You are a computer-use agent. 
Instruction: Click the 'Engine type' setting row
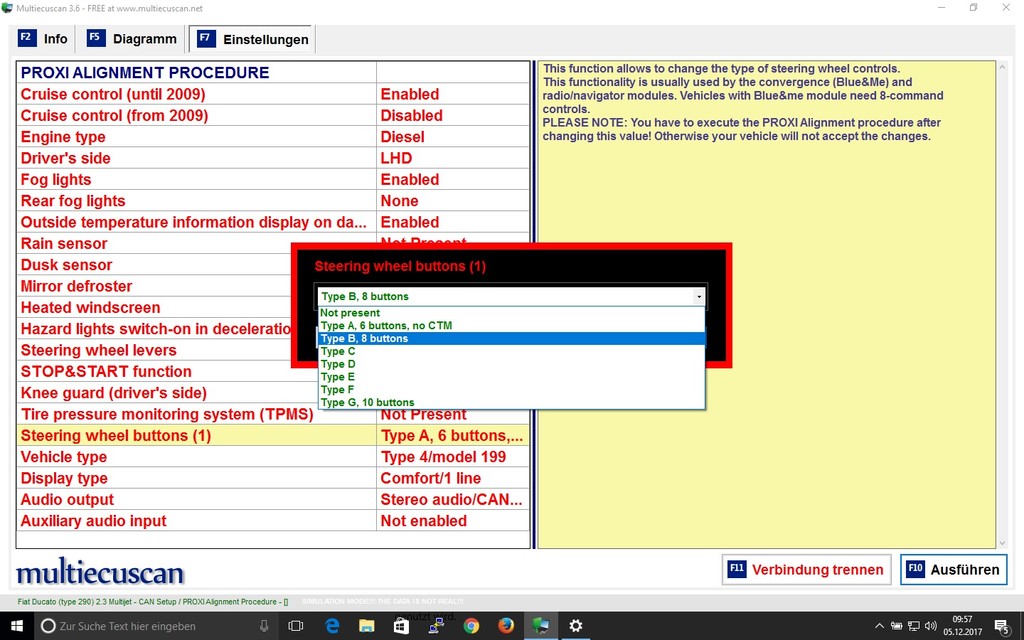click(273, 136)
